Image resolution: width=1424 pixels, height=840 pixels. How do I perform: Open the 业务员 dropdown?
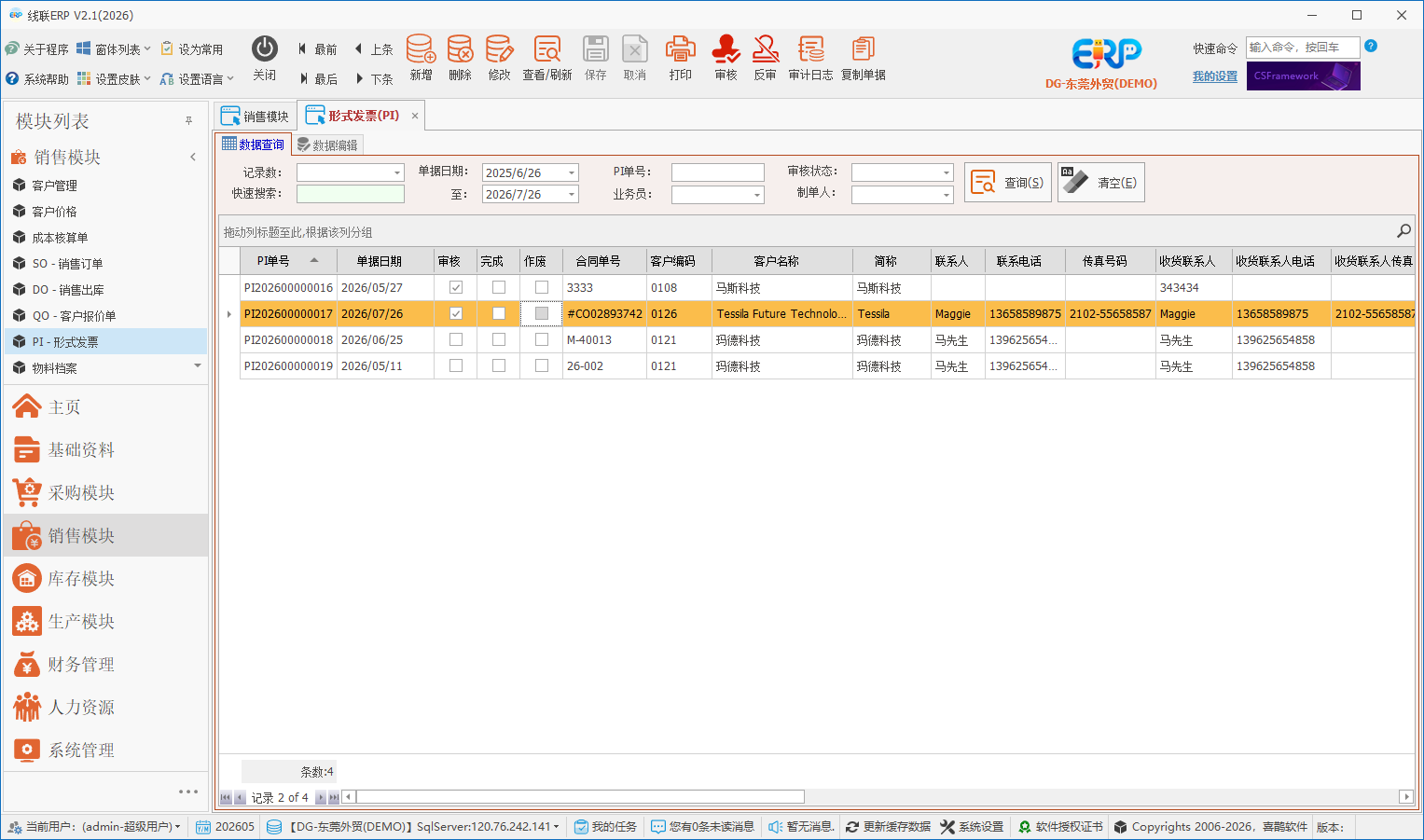[757, 195]
